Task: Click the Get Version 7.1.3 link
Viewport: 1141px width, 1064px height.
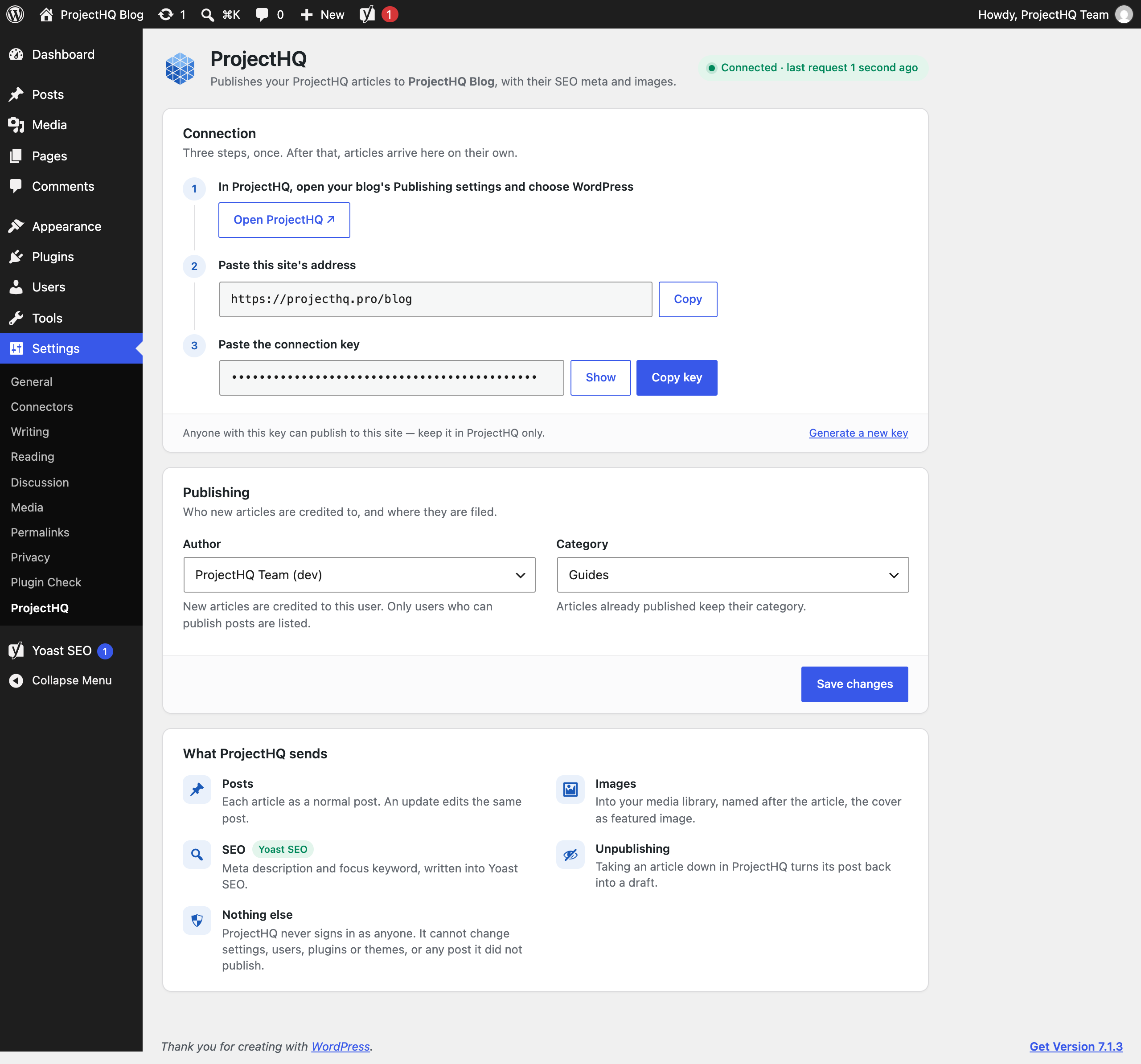Action: click(1075, 1046)
